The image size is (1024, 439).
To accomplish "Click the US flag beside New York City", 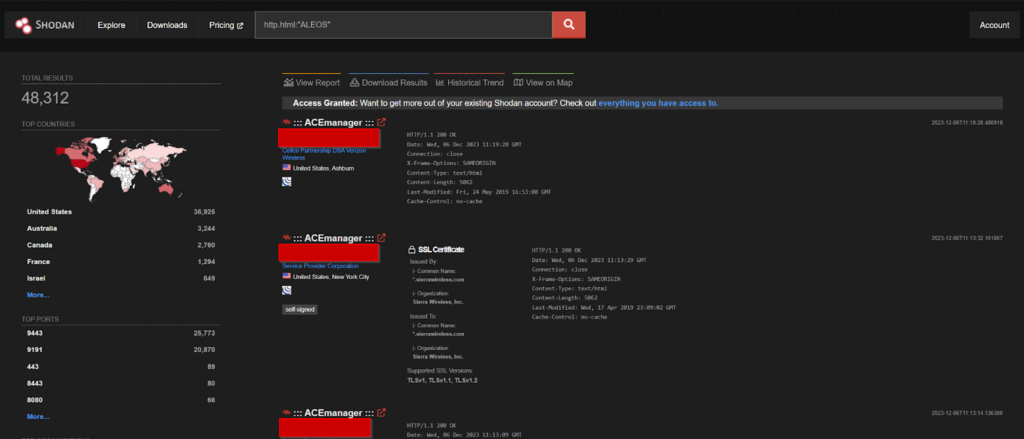I will point(286,276).
